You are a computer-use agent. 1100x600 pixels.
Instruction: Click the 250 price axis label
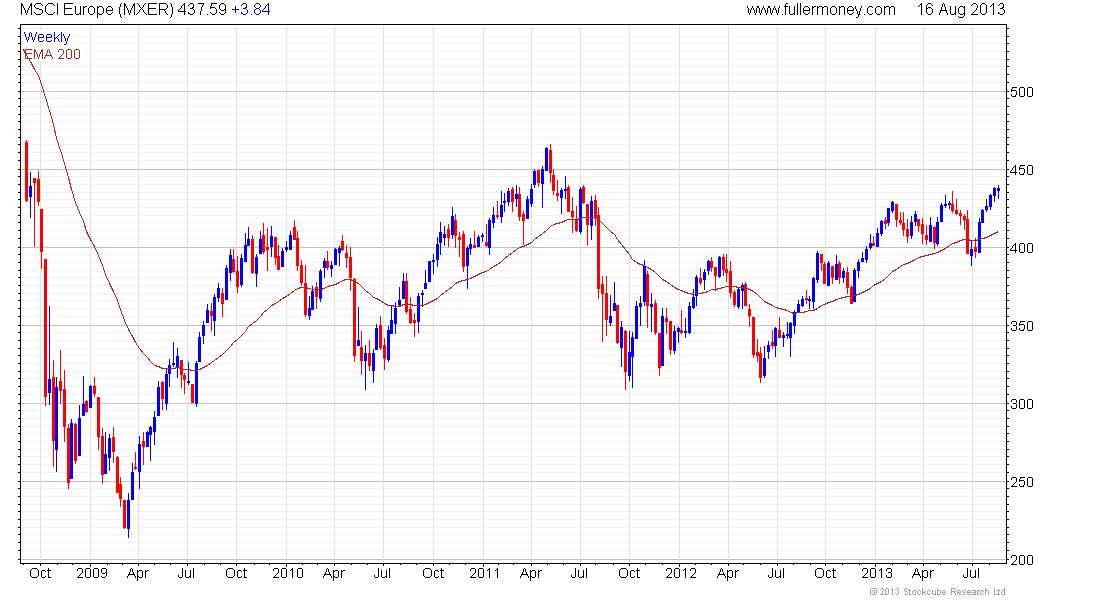[1021, 482]
